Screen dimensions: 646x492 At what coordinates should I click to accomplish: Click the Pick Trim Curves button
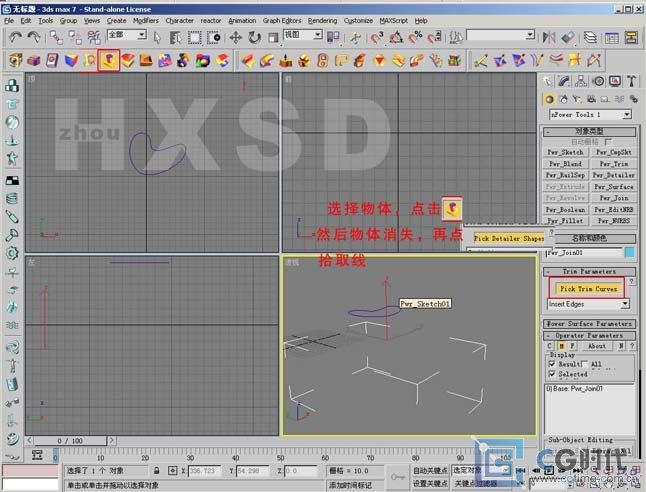point(588,289)
